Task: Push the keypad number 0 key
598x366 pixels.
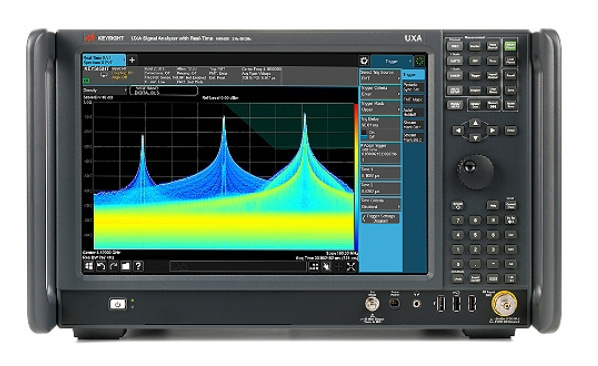Action: tap(458, 264)
